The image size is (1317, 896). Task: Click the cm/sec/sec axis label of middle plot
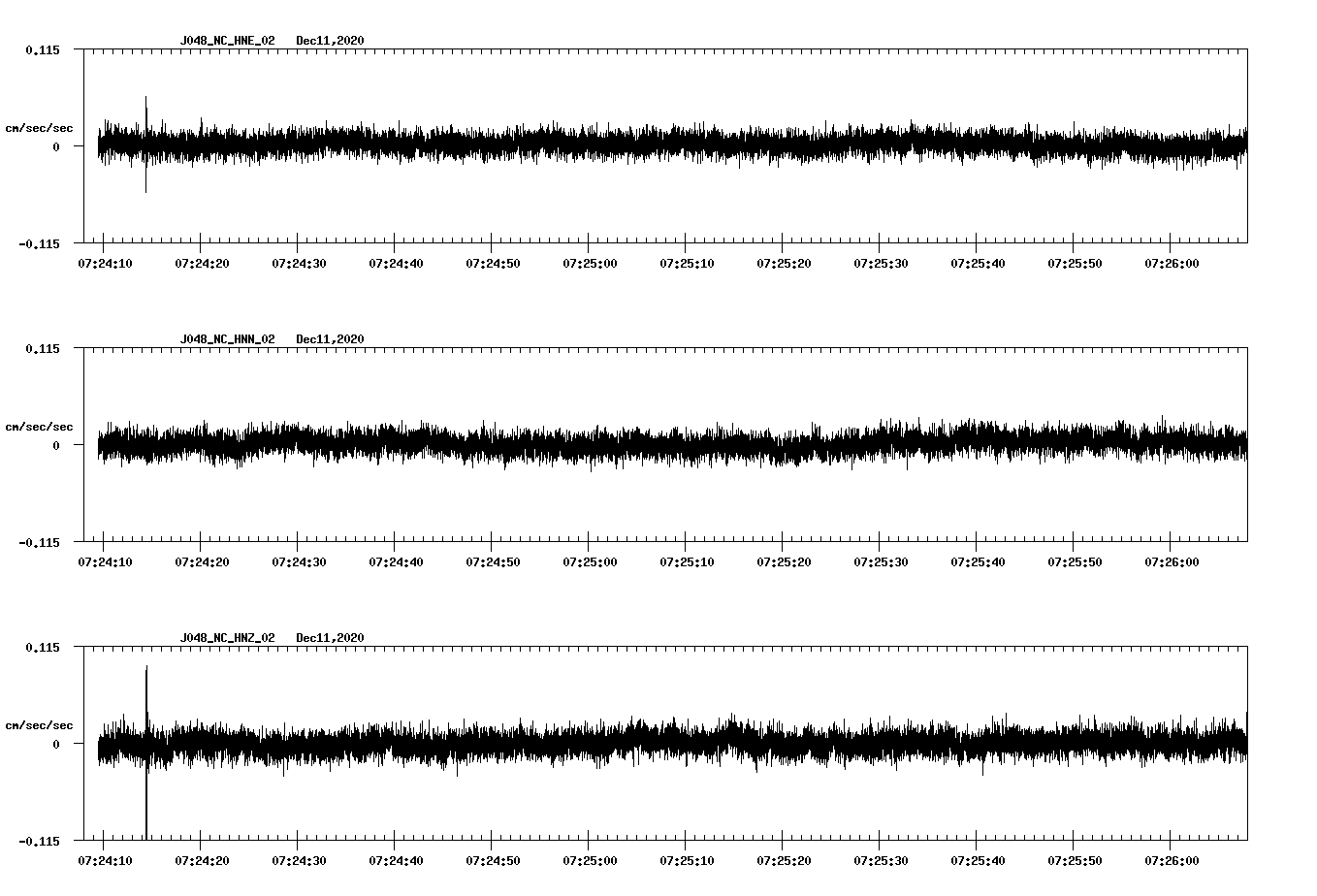[x=40, y=426]
